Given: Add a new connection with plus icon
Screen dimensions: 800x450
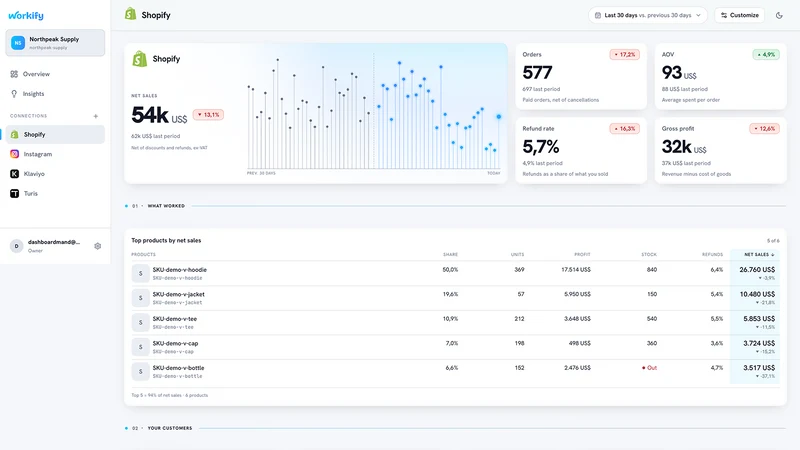Looking at the screenshot, I should tap(95, 116).
